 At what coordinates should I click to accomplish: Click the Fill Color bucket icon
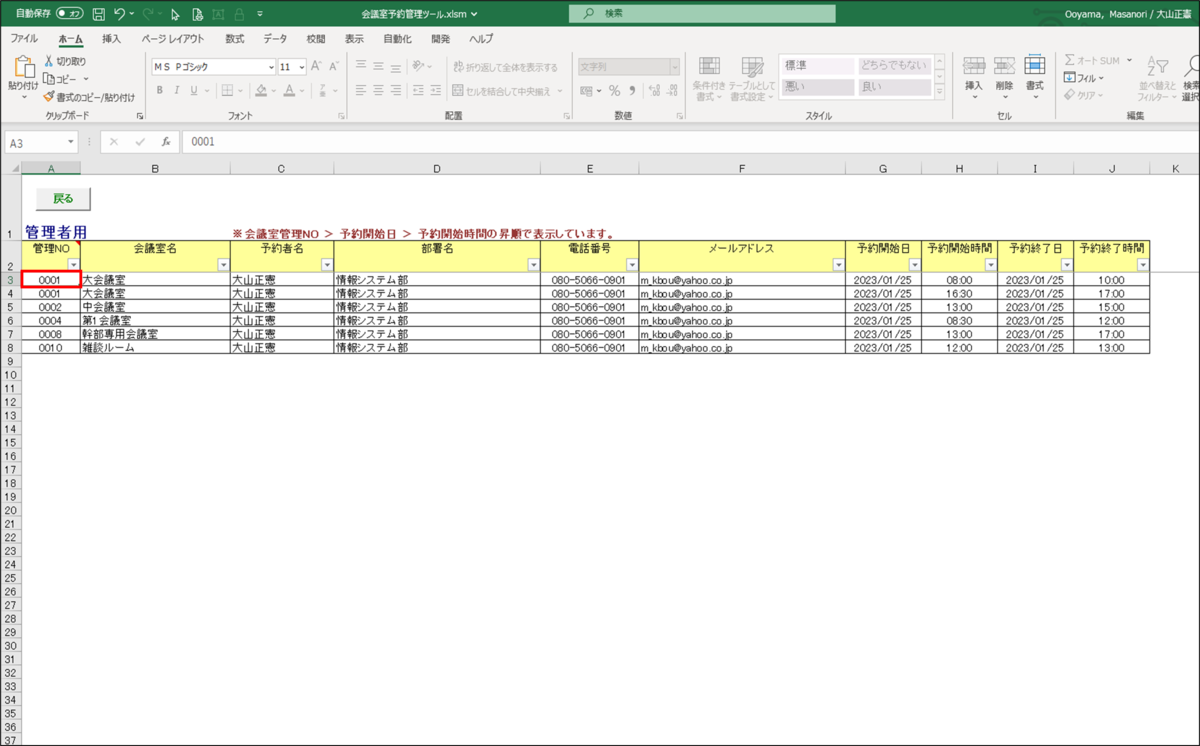point(260,90)
